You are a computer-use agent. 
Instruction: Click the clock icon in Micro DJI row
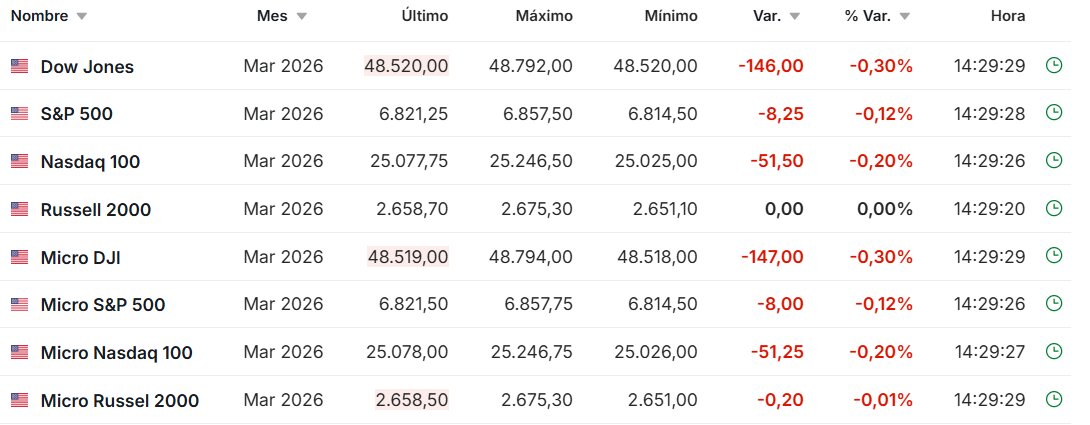1053,256
